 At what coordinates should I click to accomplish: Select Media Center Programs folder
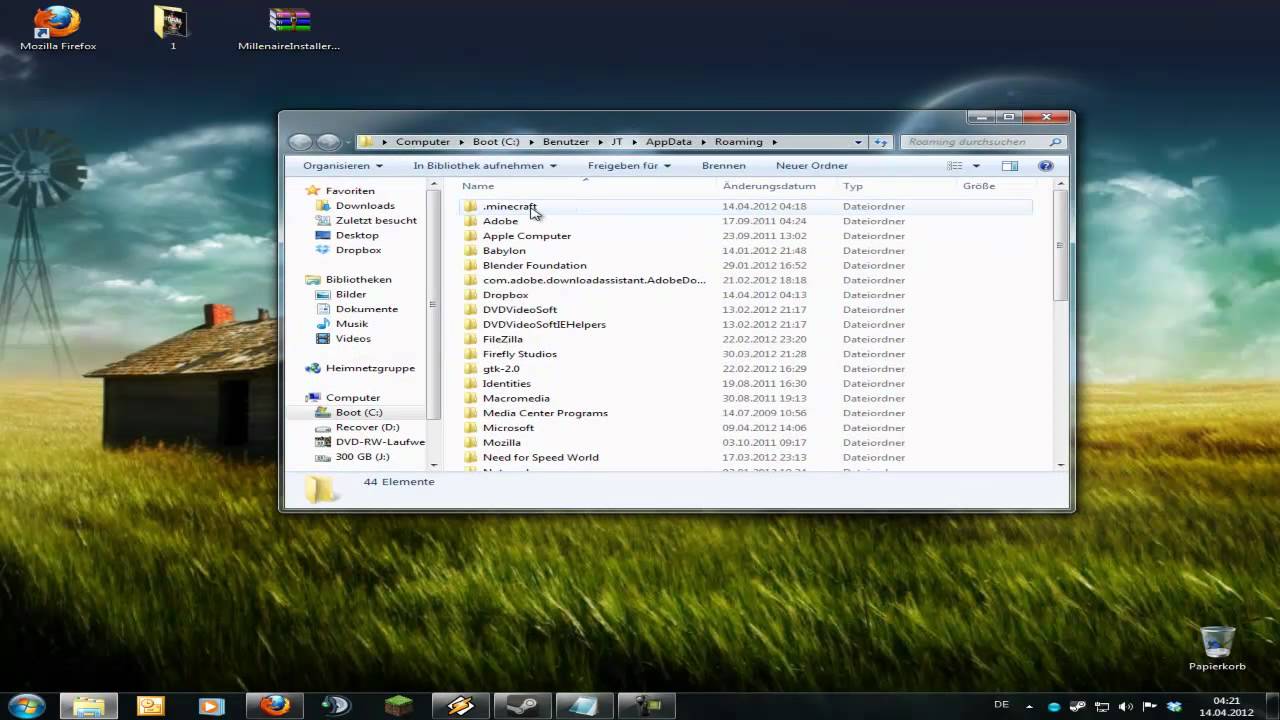point(545,413)
